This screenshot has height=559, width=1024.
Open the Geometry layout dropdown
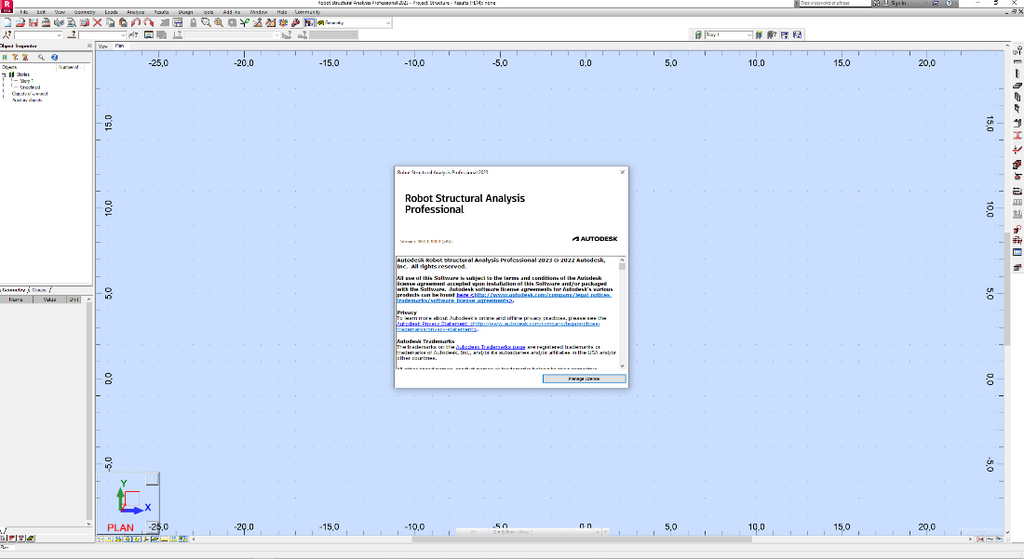388,23
